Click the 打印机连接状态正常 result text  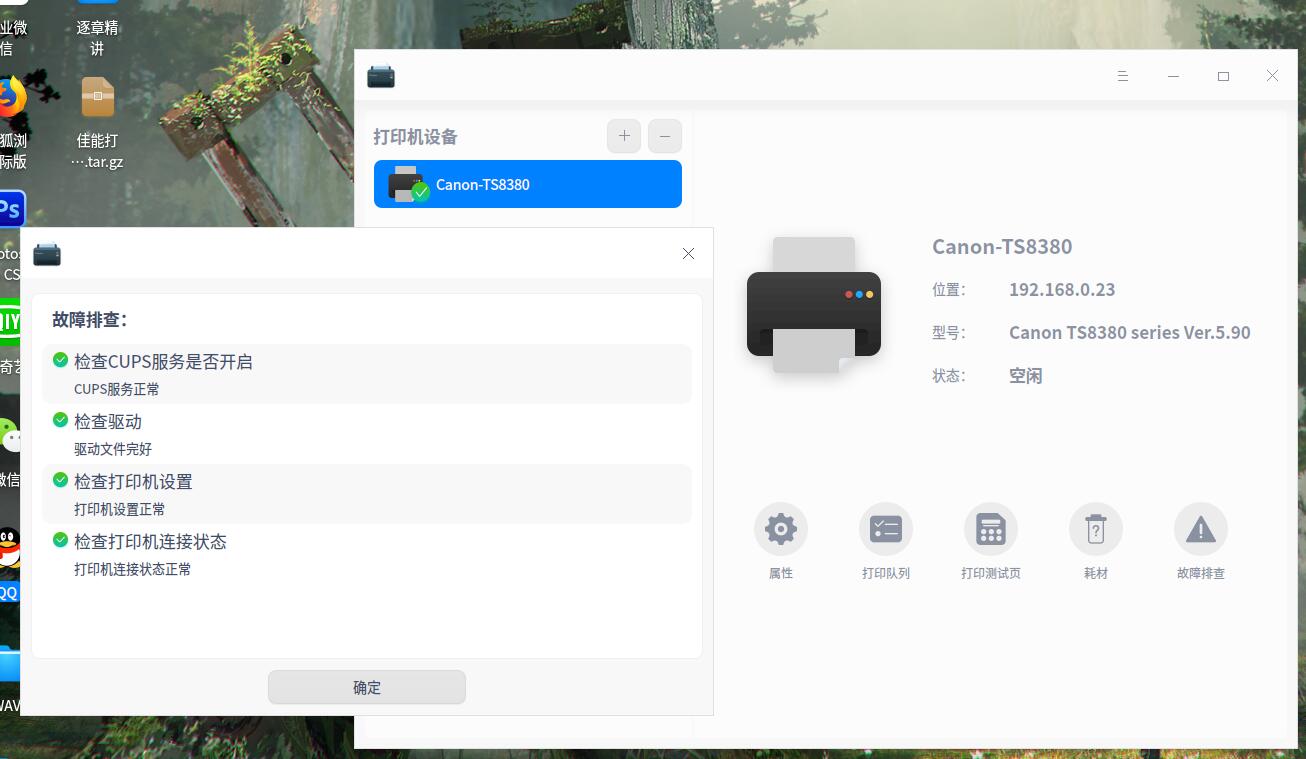[x=133, y=569]
